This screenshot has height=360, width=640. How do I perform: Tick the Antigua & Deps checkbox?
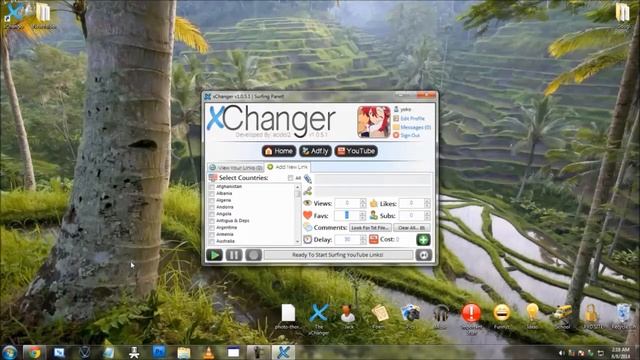[x=211, y=221]
